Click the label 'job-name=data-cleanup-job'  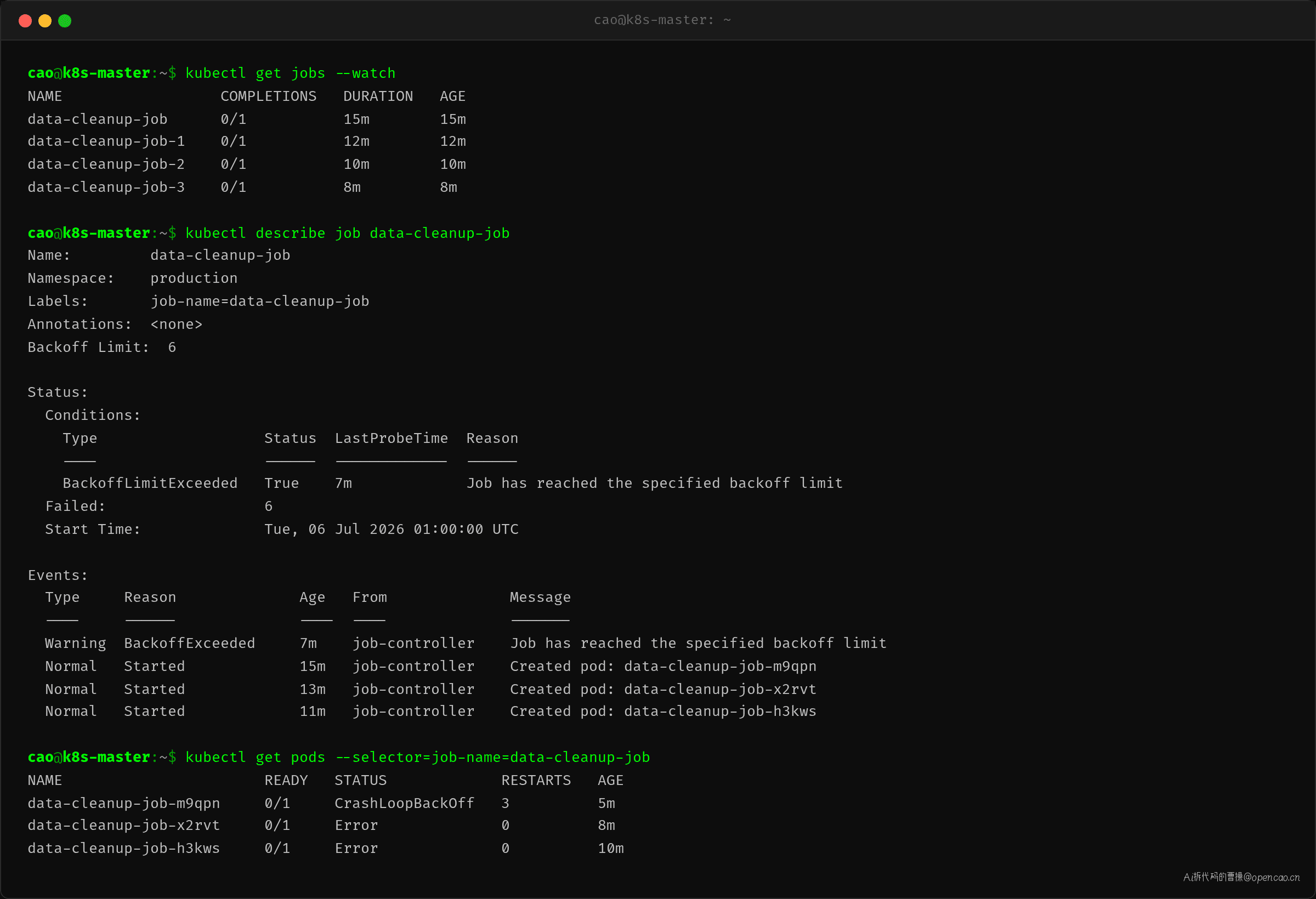tap(259, 301)
